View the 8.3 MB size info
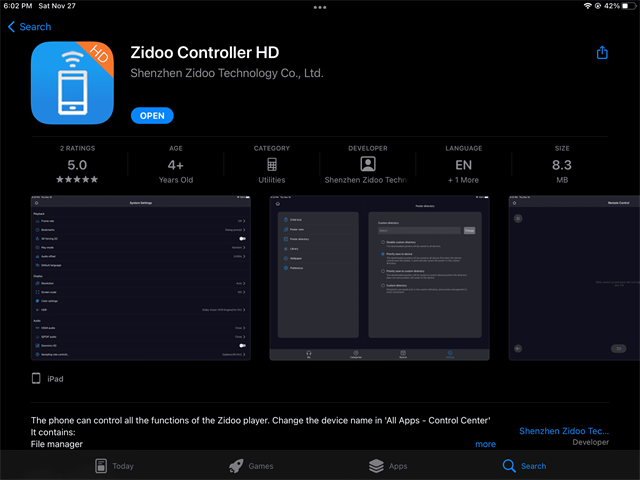The width and height of the screenshot is (640, 480). tap(562, 164)
